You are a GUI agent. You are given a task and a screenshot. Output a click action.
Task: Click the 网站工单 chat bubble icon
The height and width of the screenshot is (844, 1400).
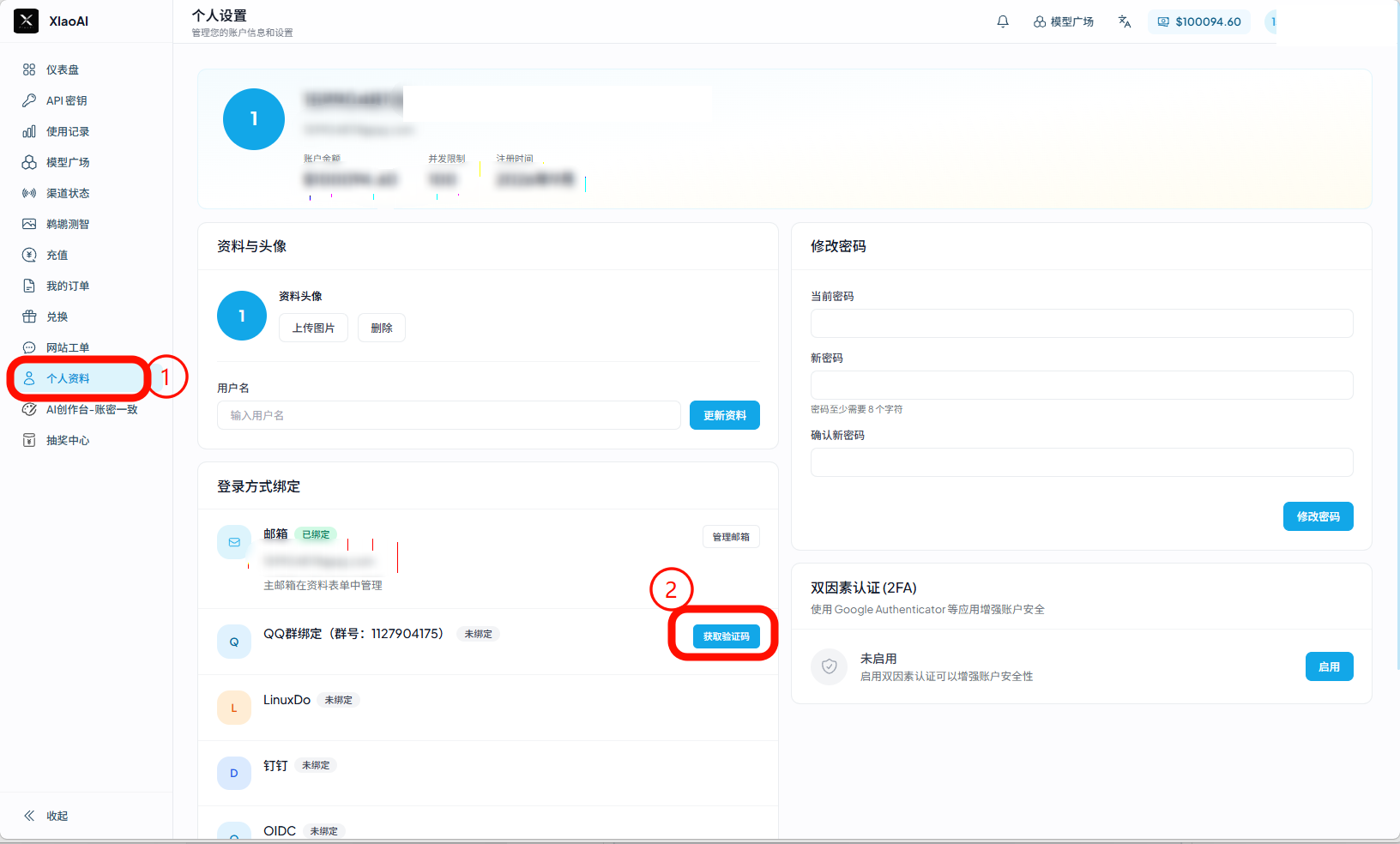point(29,347)
